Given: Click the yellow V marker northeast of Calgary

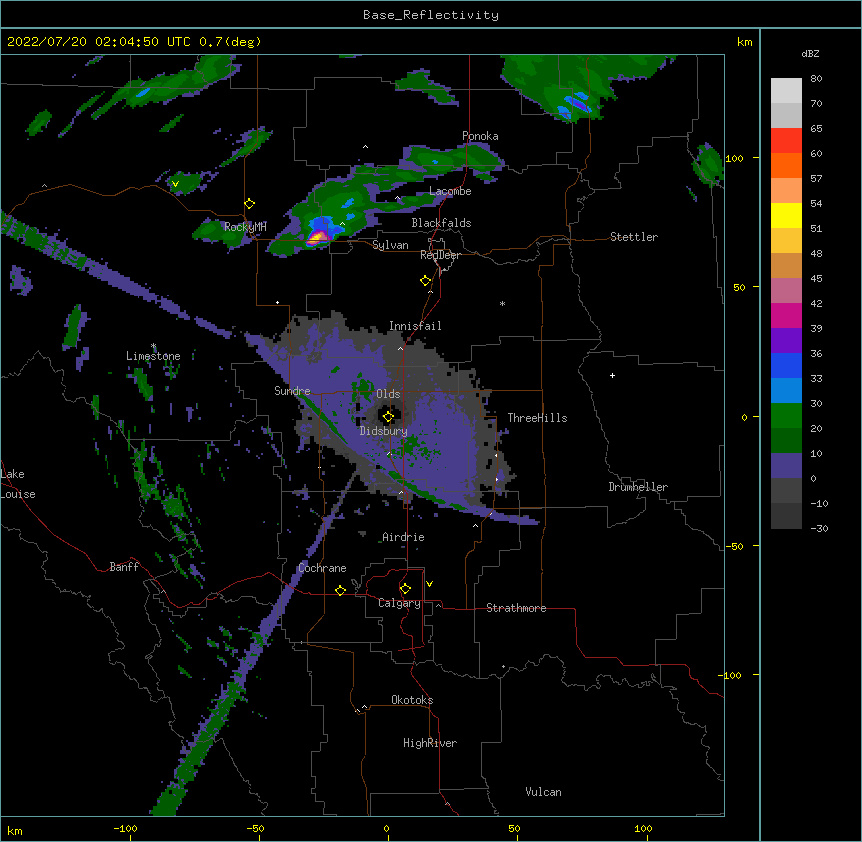Looking at the screenshot, I should pos(429,584).
